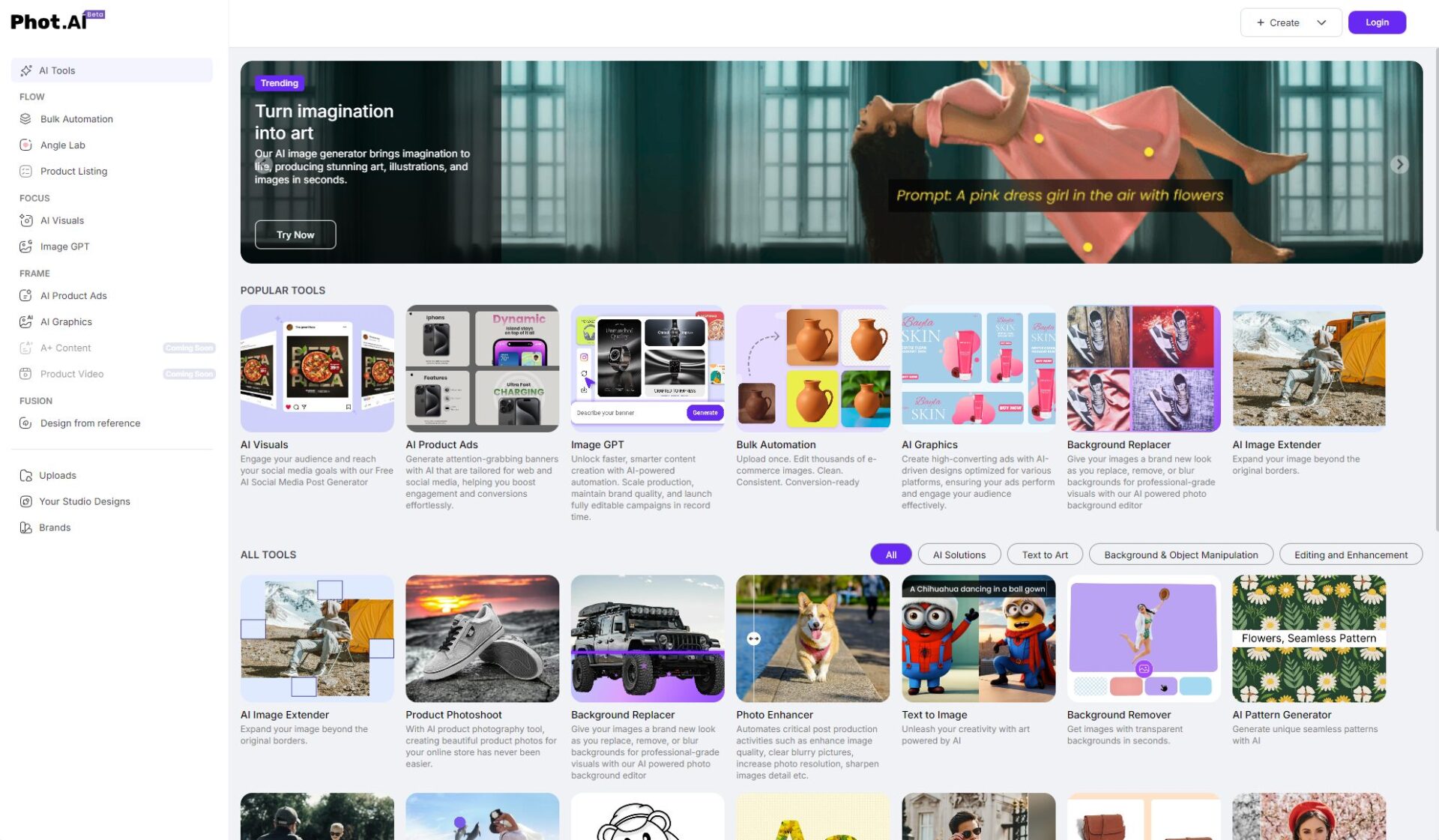Select the All filter pill

point(890,555)
